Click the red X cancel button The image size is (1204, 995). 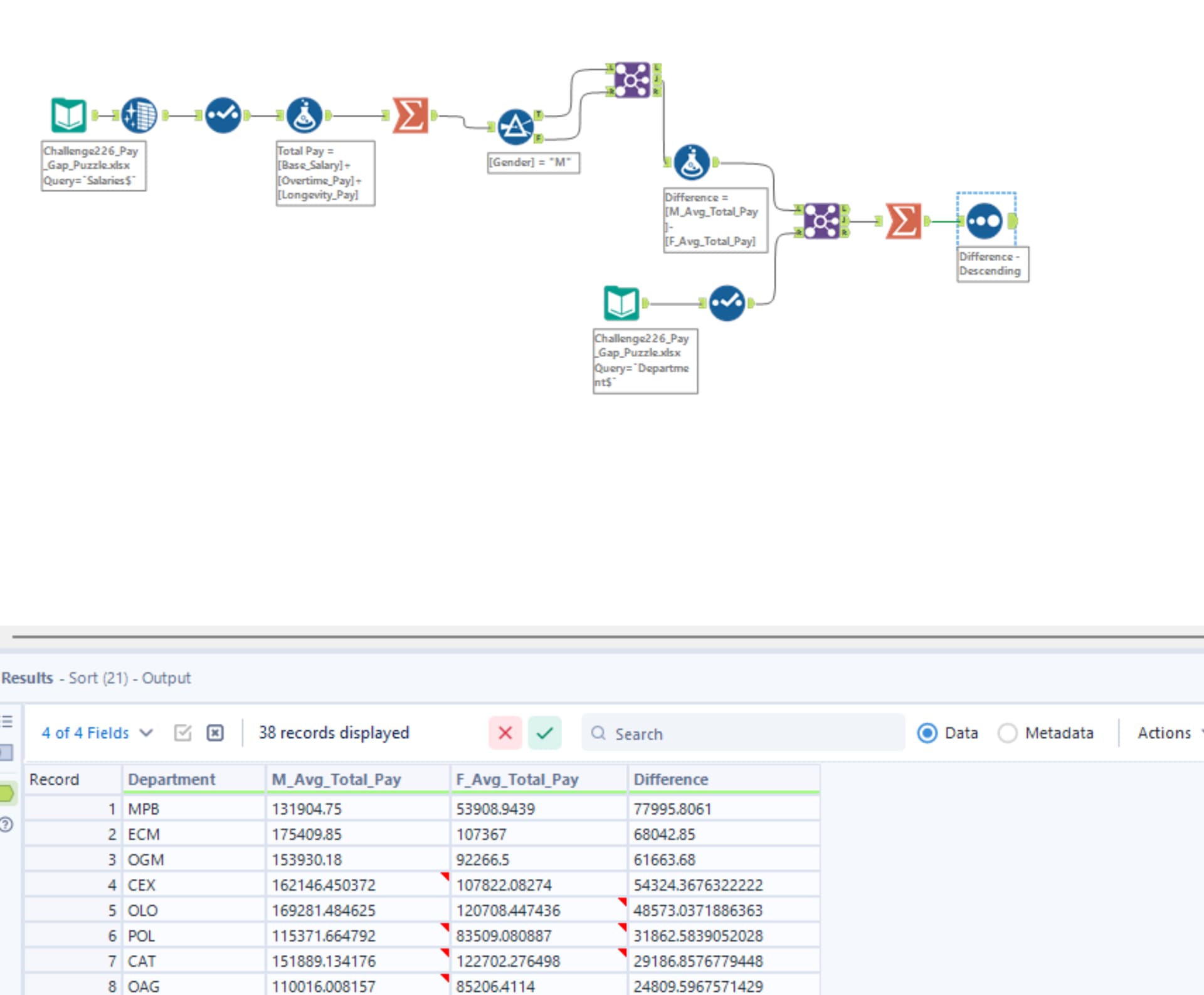pyautogui.click(x=505, y=733)
